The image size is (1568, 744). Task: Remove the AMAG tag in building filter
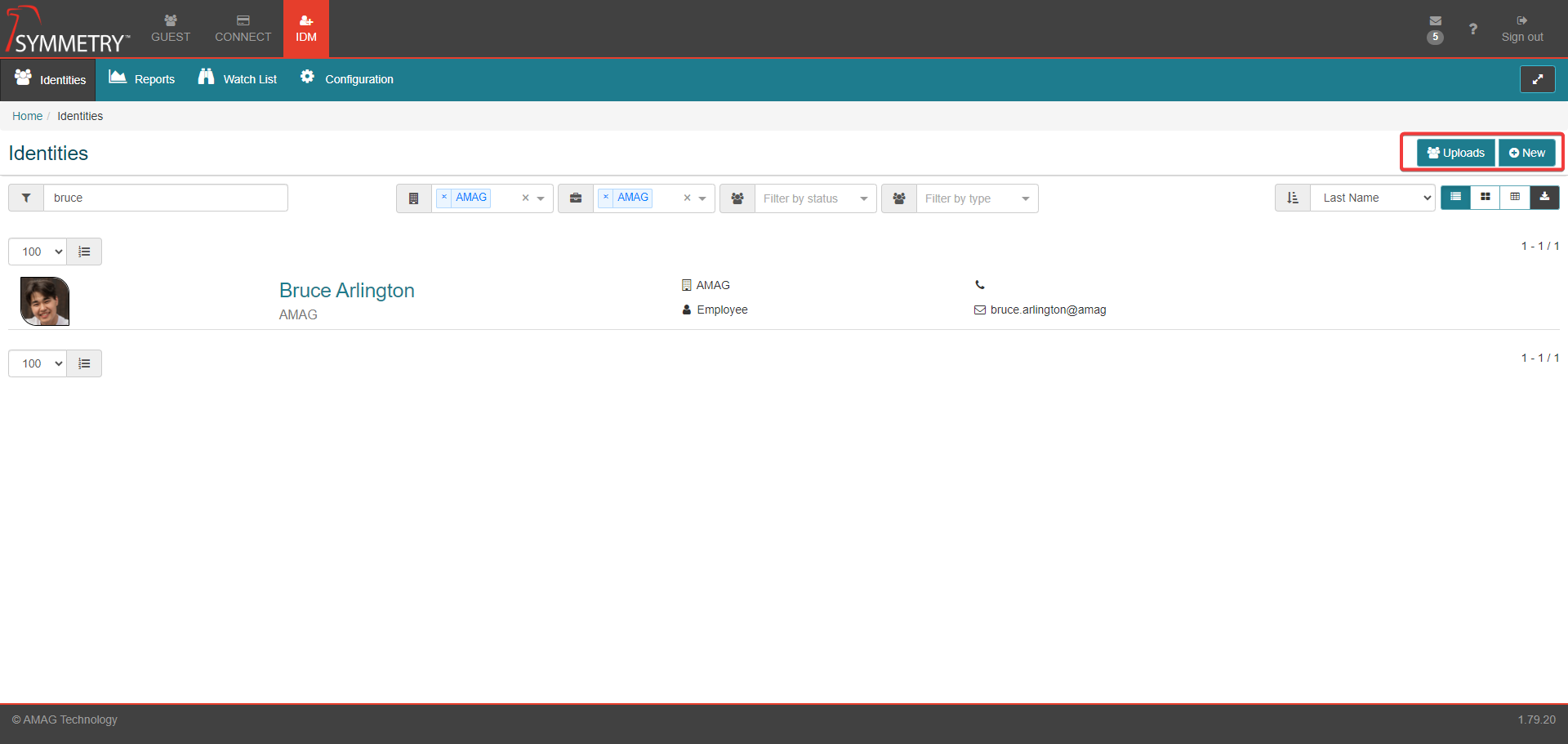(x=444, y=197)
